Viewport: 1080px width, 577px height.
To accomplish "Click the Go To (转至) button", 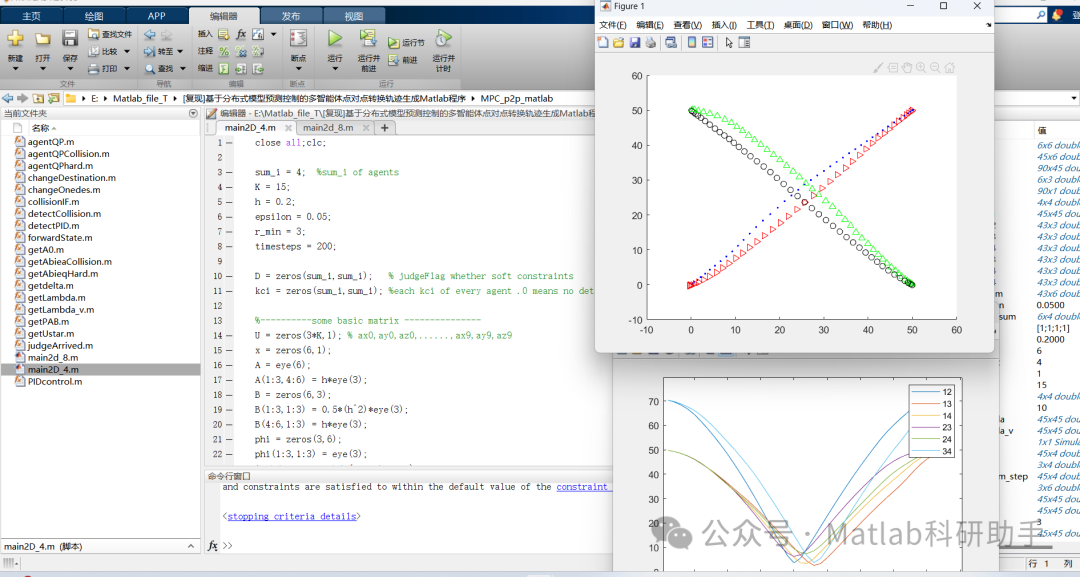I will (x=158, y=51).
